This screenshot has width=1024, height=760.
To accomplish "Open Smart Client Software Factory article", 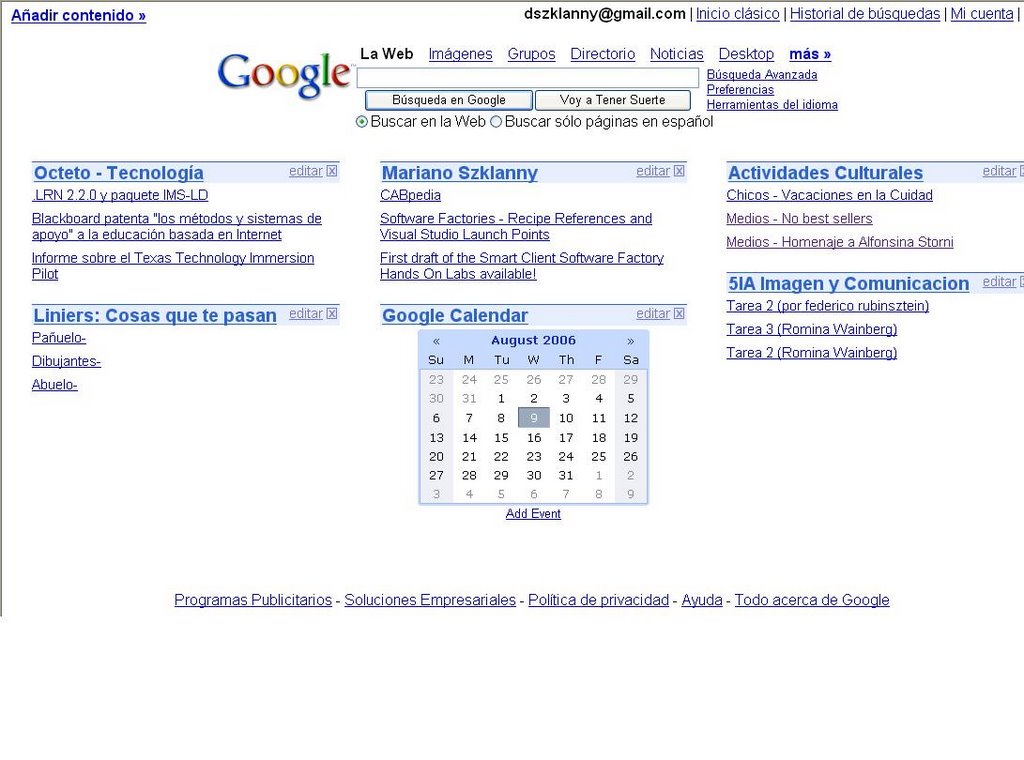I will 522,266.
